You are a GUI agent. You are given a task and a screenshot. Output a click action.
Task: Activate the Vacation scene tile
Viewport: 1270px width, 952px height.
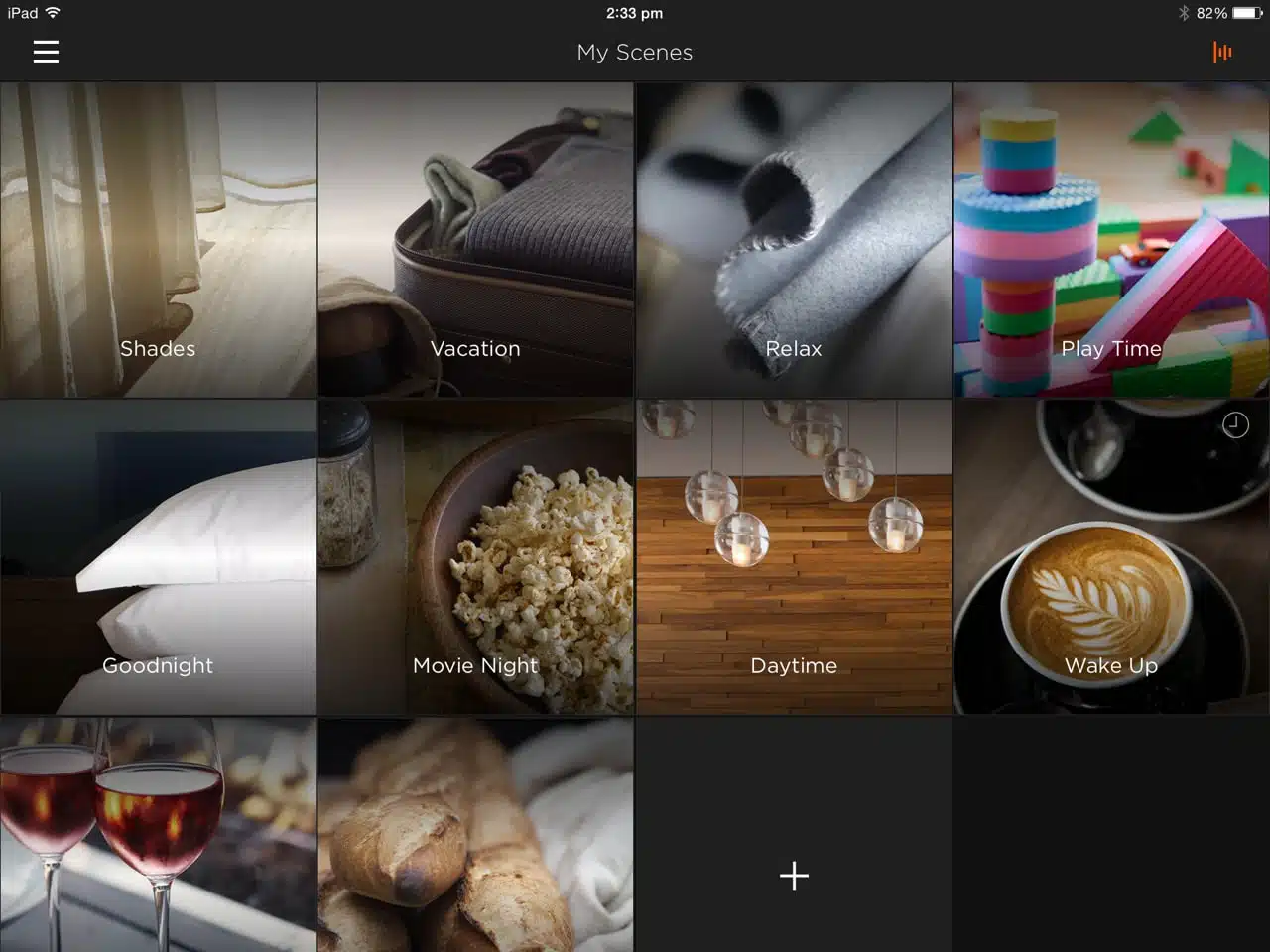pos(475,240)
